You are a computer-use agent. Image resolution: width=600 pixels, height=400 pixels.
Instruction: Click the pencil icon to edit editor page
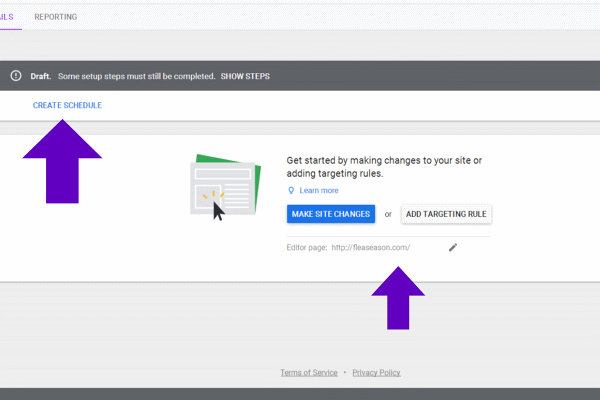[453, 247]
